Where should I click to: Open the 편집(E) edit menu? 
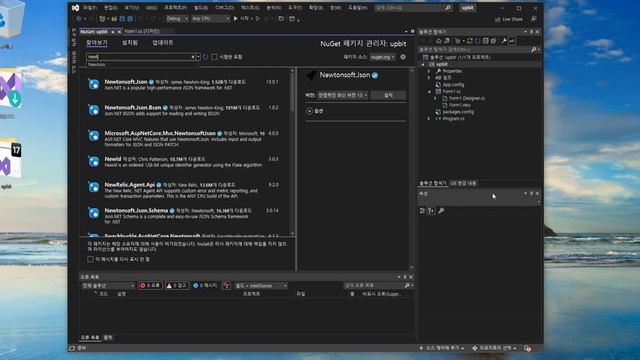coord(111,8)
